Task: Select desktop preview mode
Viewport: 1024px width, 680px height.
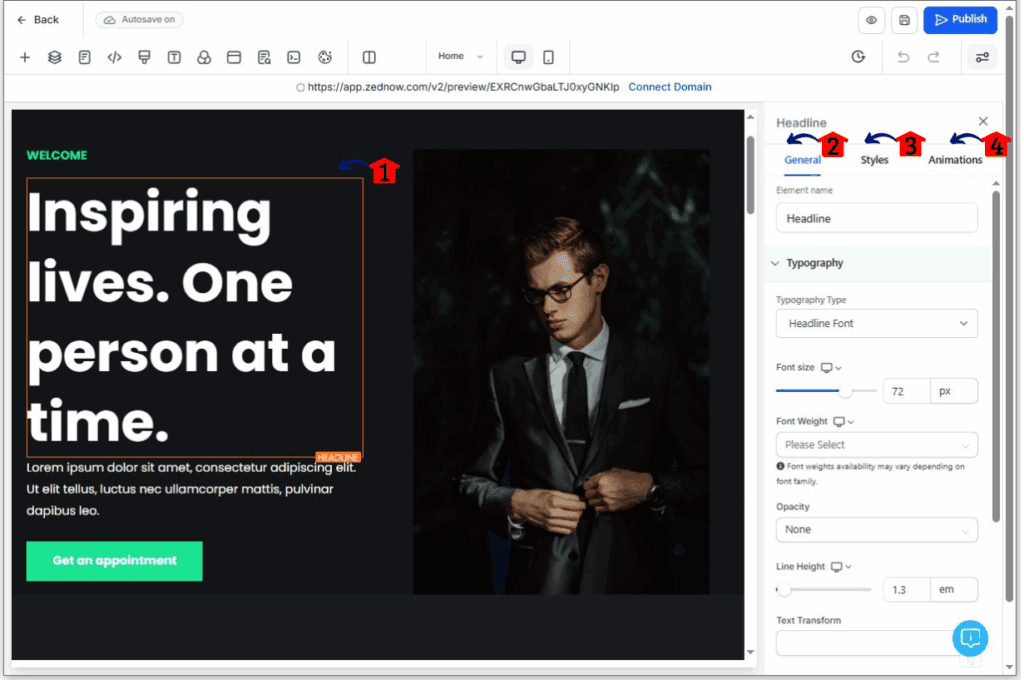Action: point(518,57)
